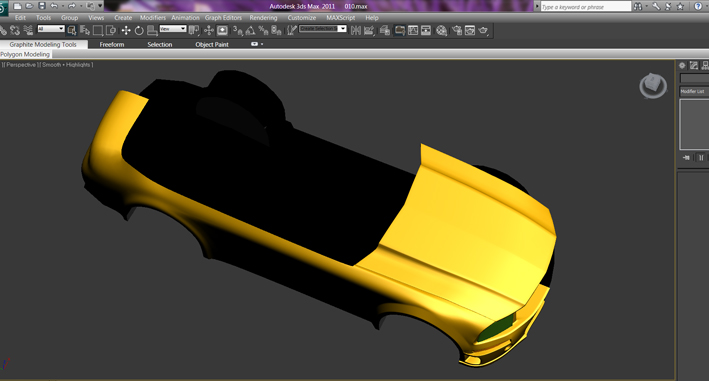Screen dimensions: 709x381
Task: Open the 3ds Max application logo button
Action: (x=4, y=8)
